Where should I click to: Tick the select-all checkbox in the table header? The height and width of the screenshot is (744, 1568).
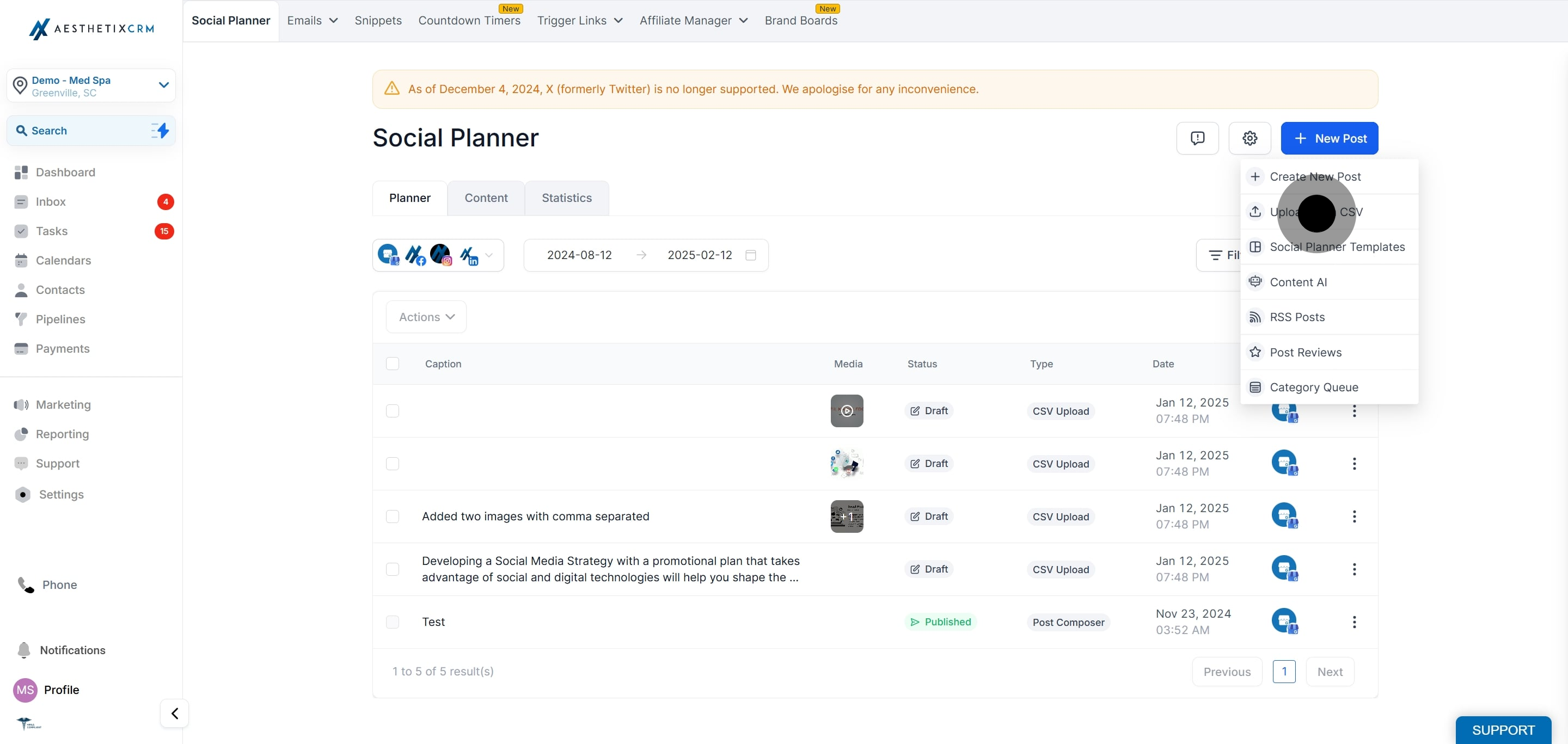tap(393, 363)
